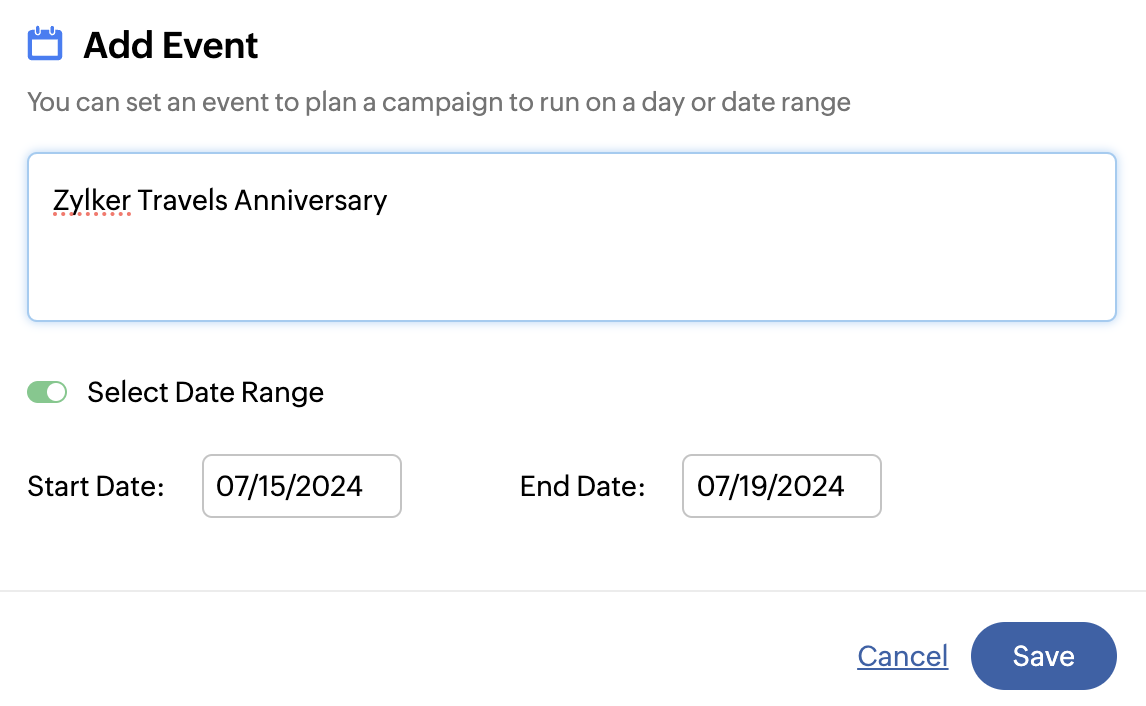
Task: Place cursor on the word Anniversary
Action: pos(310,200)
